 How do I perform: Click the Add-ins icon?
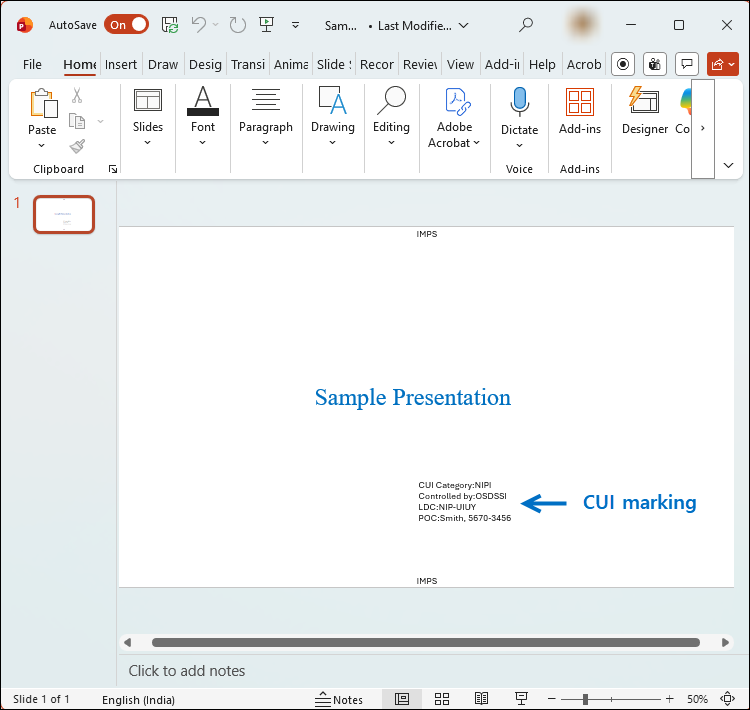click(579, 102)
